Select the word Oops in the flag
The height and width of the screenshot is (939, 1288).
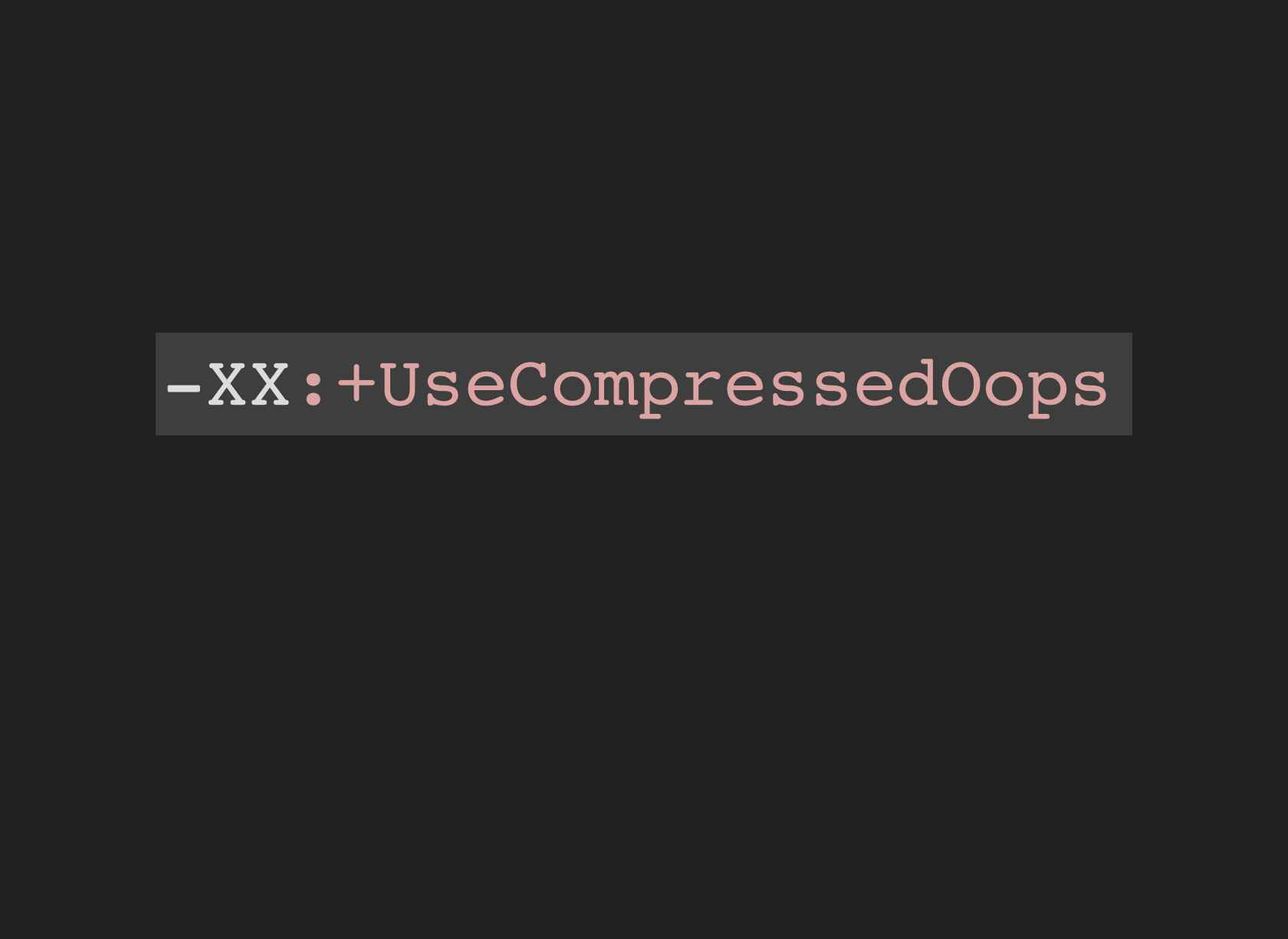point(1025,387)
